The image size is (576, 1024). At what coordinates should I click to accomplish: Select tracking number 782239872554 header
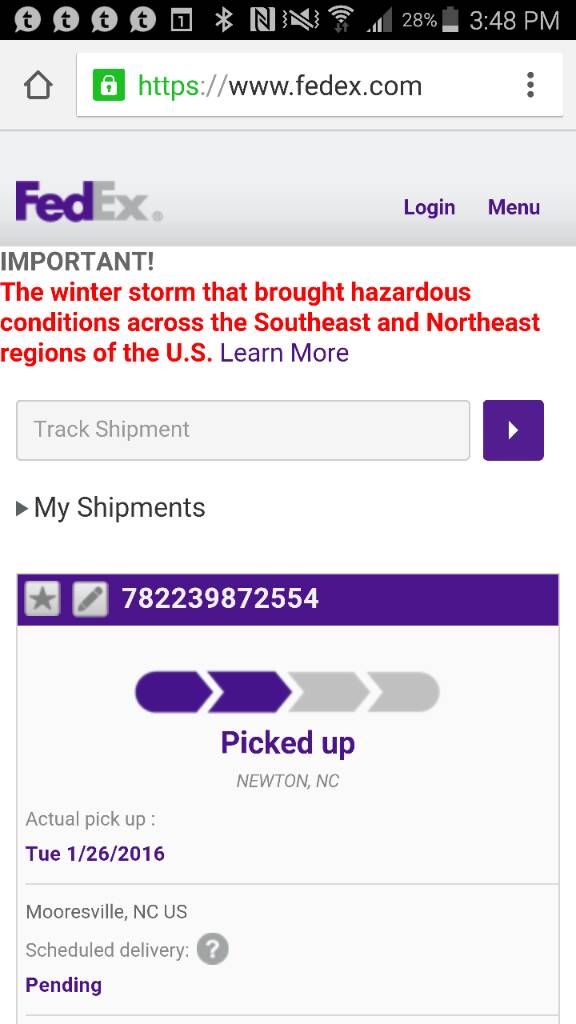[220, 599]
